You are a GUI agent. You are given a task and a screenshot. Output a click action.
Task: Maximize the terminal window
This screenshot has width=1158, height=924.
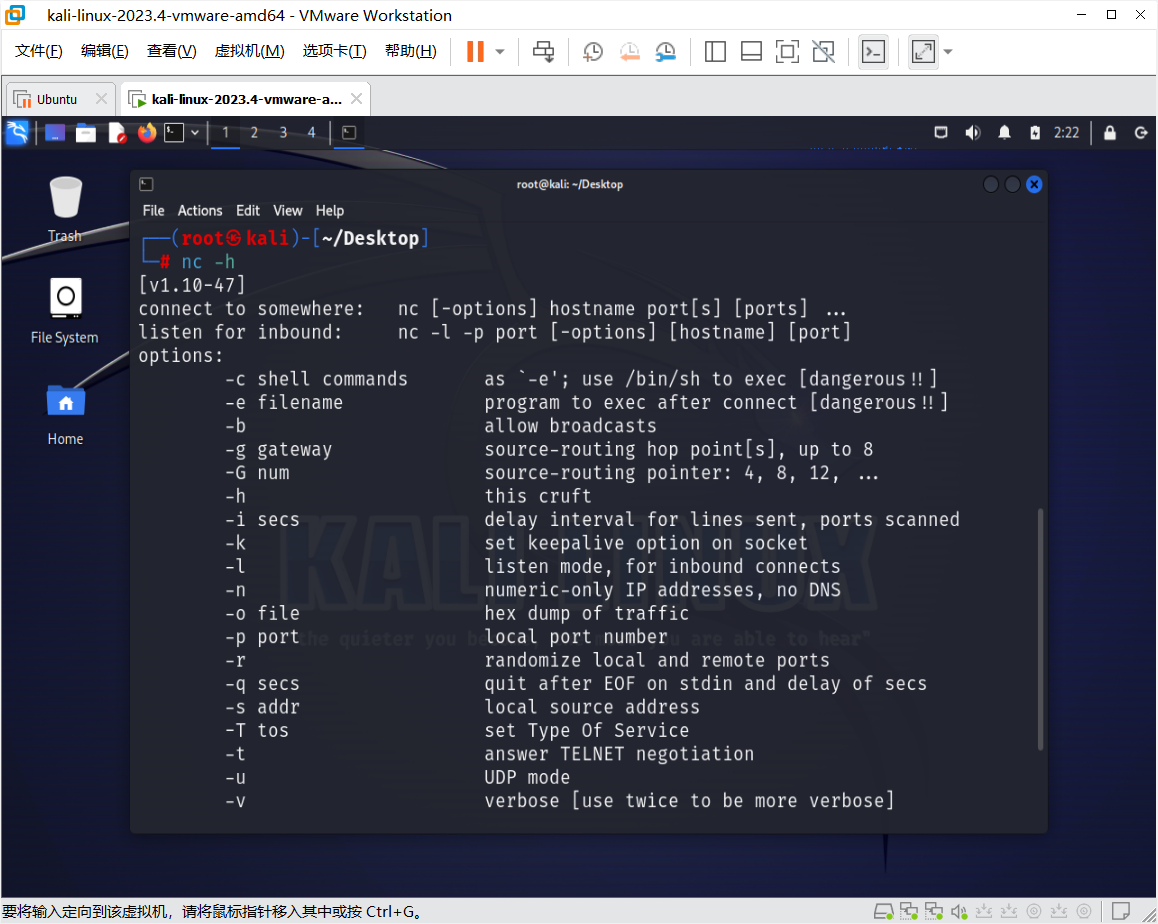click(1013, 184)
